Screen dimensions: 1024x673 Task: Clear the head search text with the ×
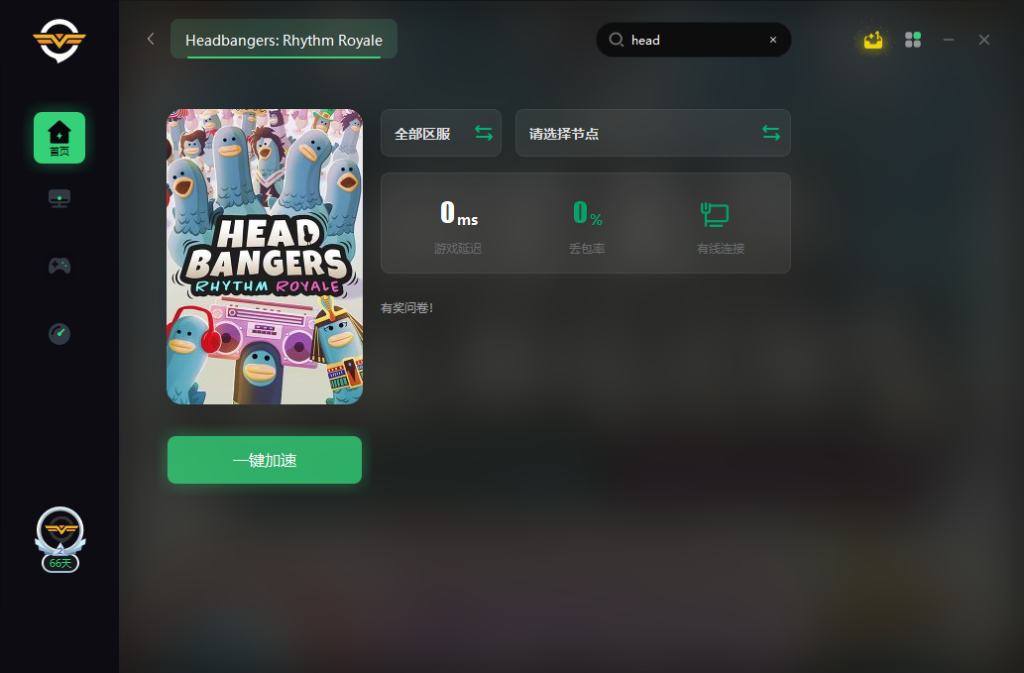773,40
